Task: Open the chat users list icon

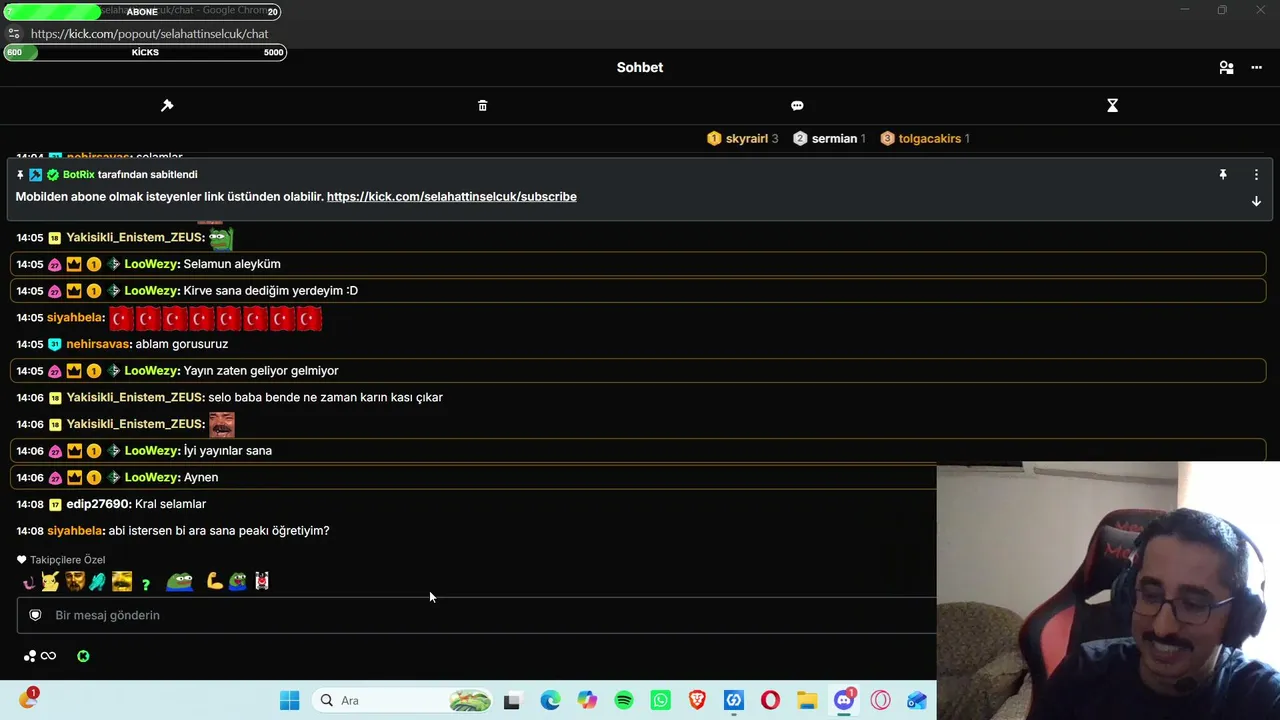Action: click(1226, 68)
